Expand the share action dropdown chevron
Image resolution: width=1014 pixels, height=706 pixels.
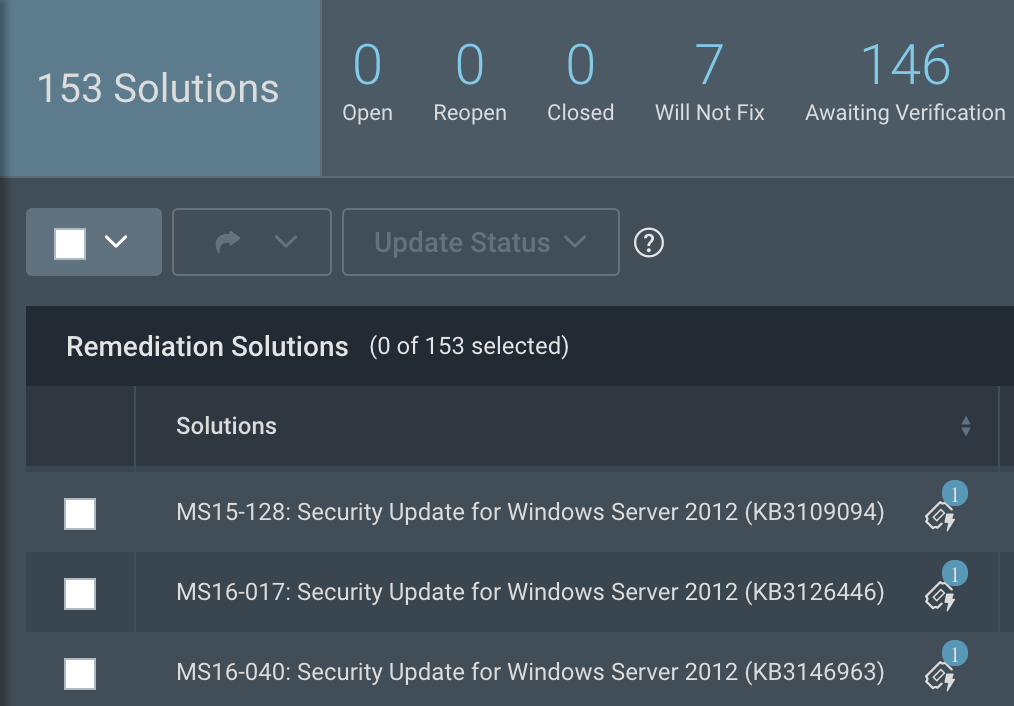(286, 242)
